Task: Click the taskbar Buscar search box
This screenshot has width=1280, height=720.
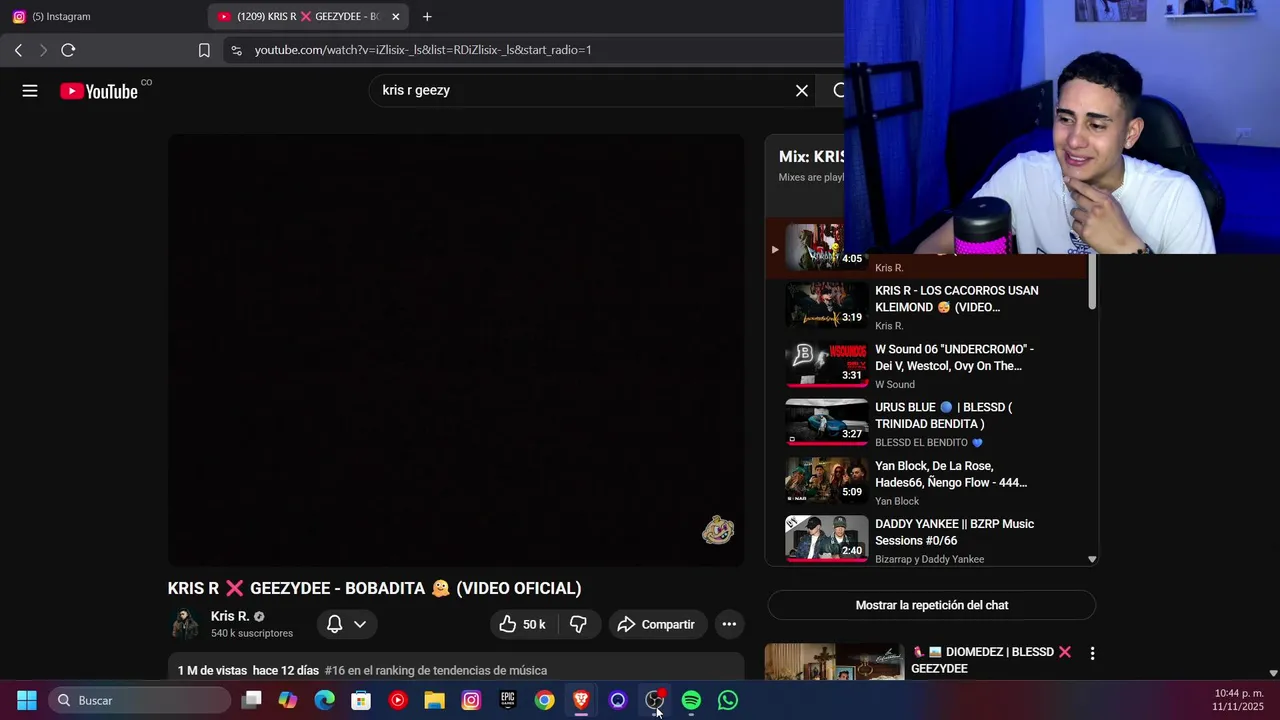Action: click(140, 700)
